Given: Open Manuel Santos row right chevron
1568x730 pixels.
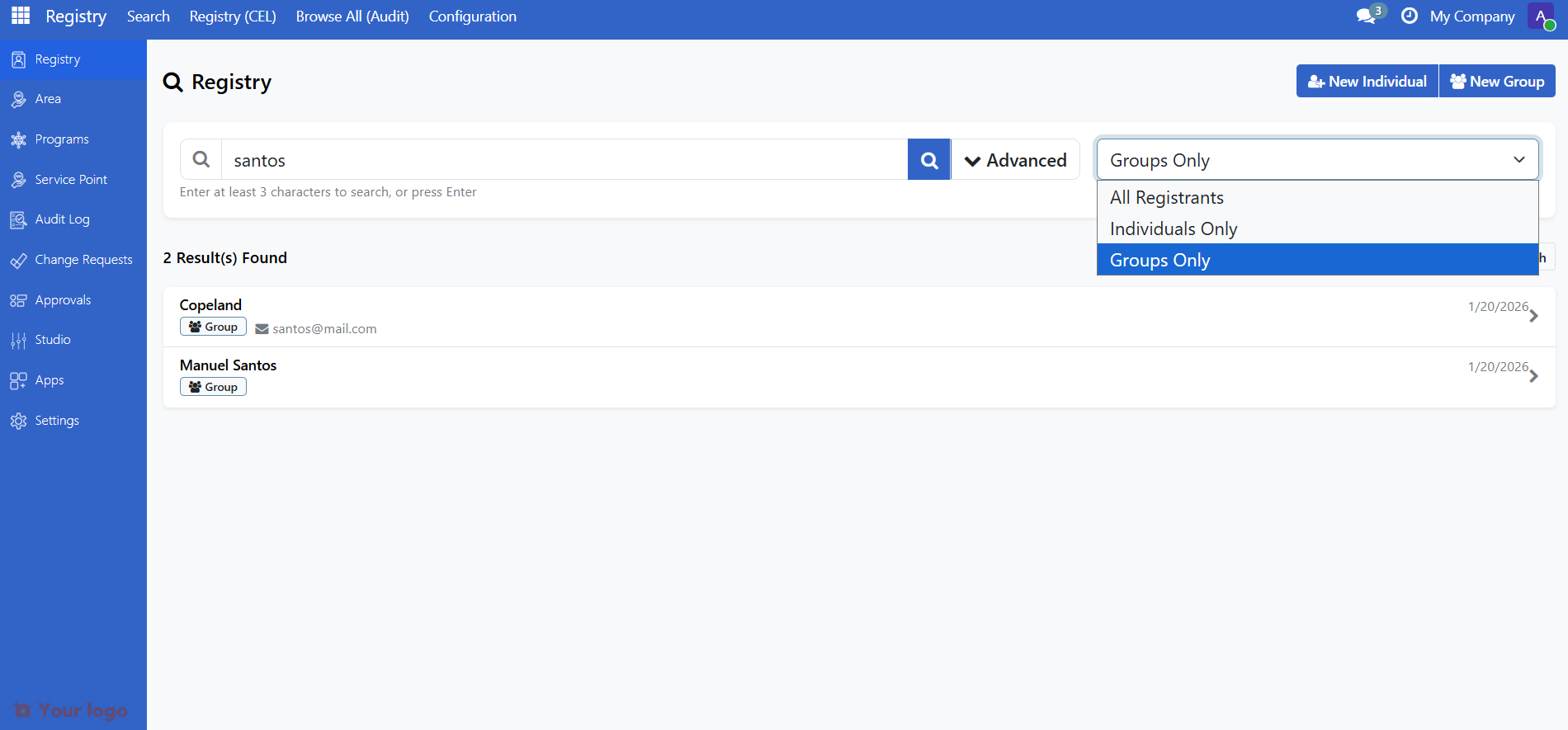Looking at the screenshot, I should pos(1533,376).
